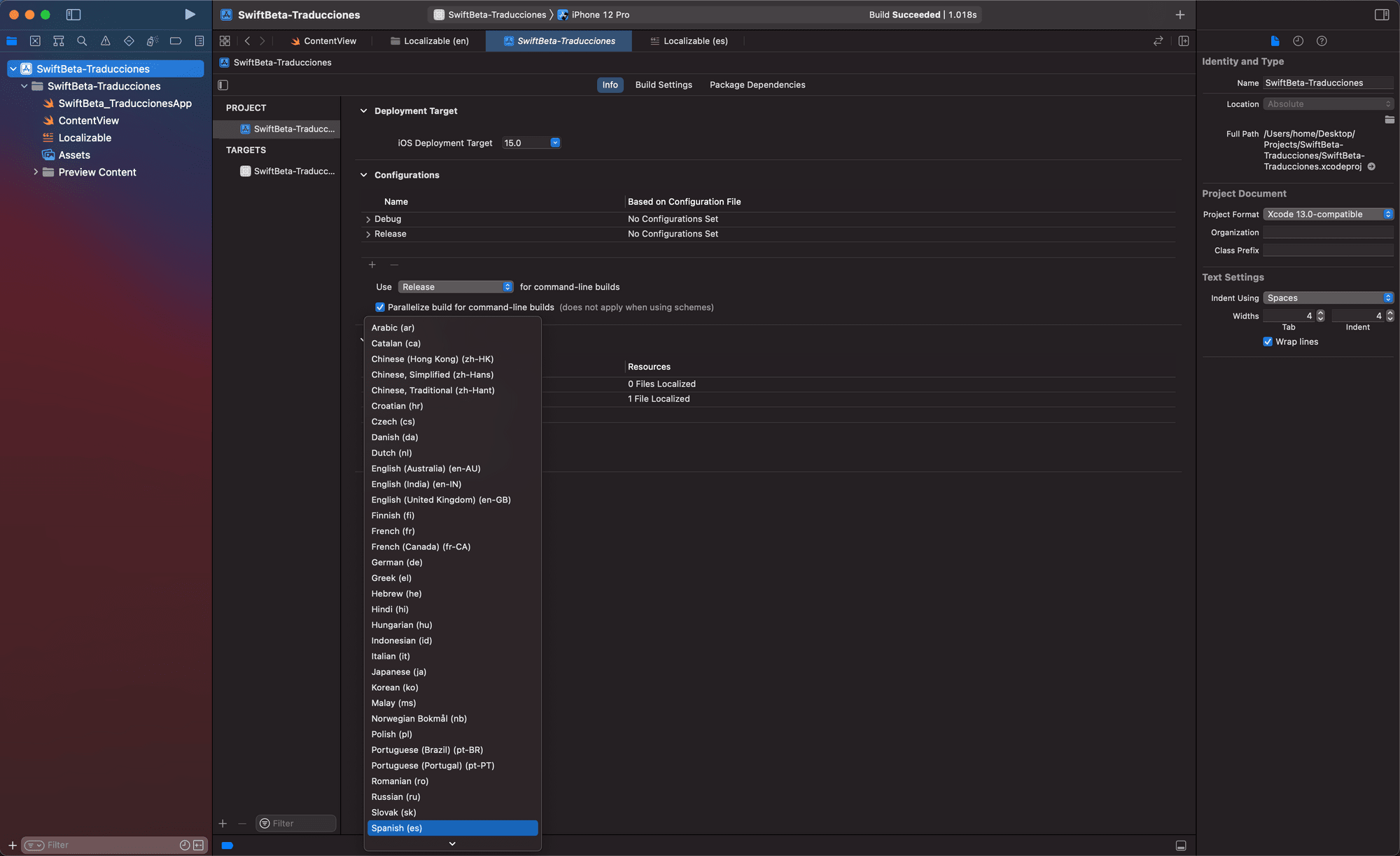Open the Test navigator diamond icon

click(129, 41)
